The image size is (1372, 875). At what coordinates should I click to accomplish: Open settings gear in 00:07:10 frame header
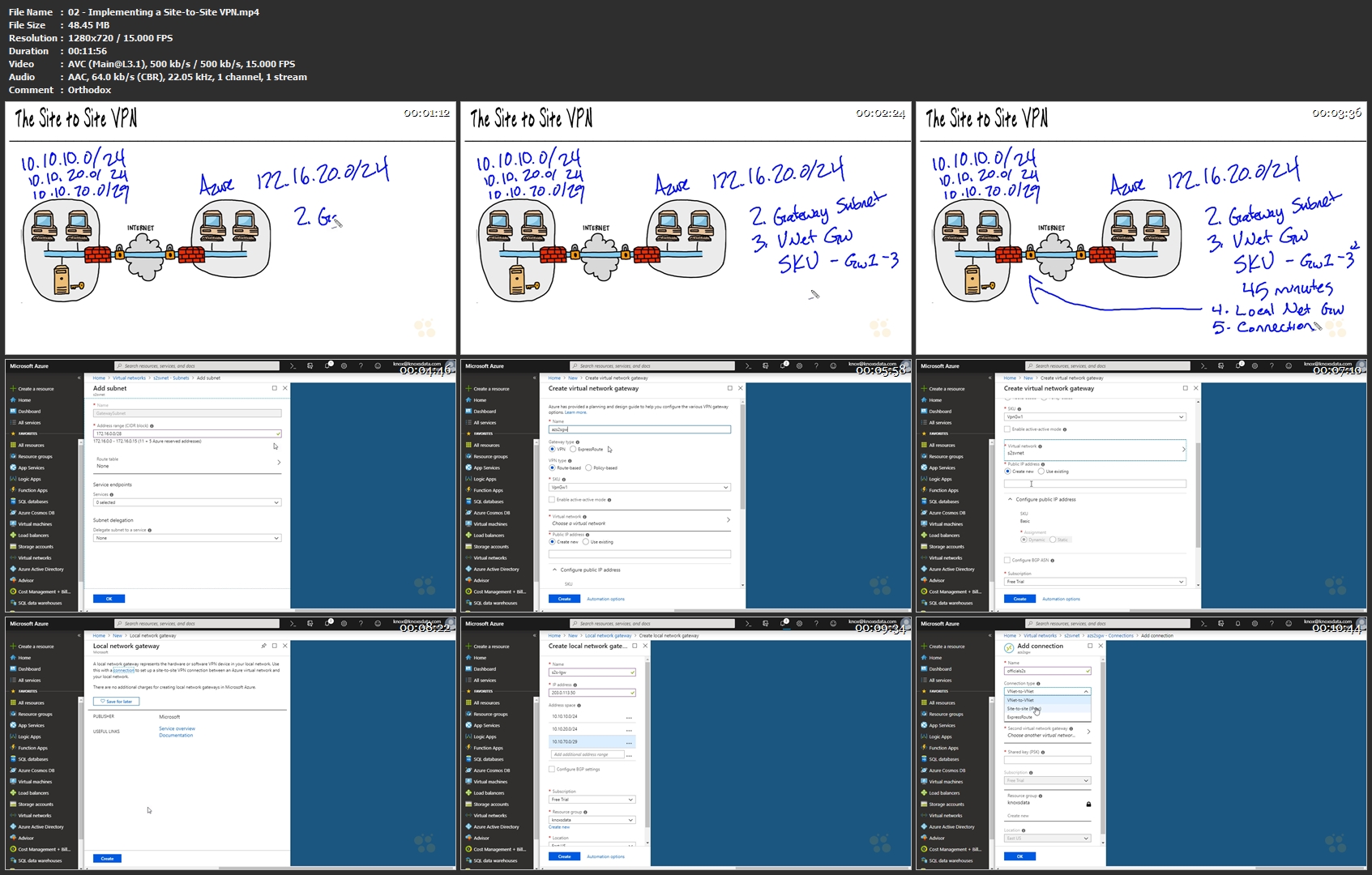pos(1254,366)
